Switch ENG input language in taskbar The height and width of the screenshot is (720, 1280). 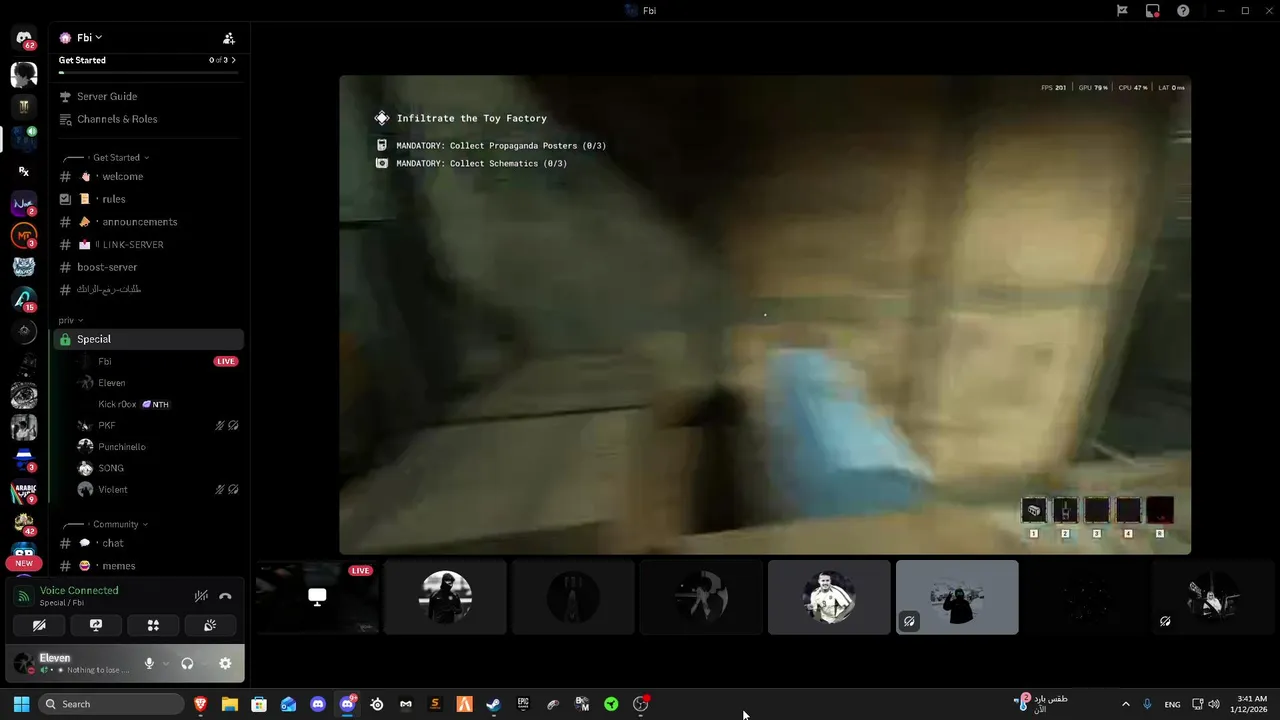point(1172,704)
